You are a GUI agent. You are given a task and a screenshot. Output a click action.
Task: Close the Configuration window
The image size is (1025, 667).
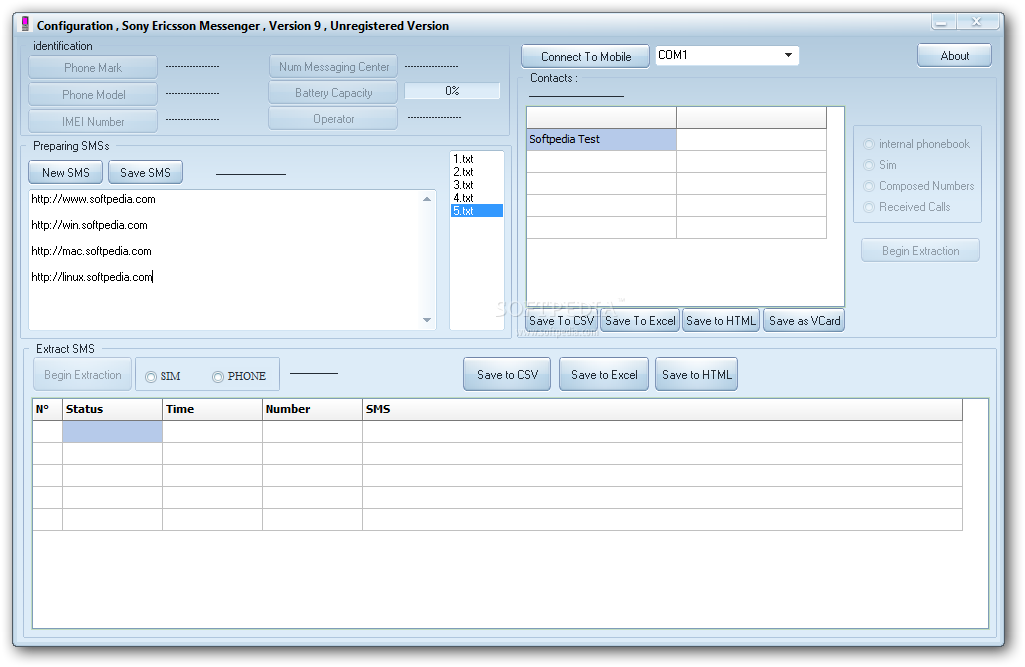pos(977,22)
